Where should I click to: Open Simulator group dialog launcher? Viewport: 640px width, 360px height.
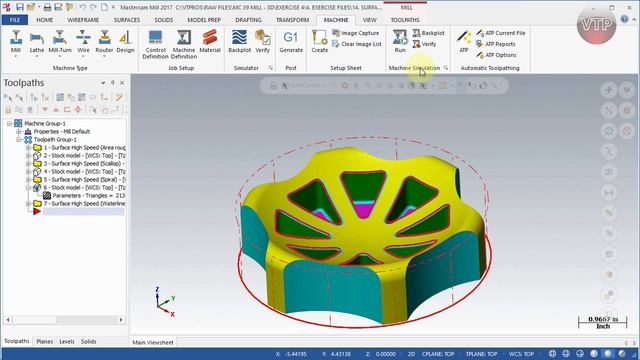pos(271,68)
